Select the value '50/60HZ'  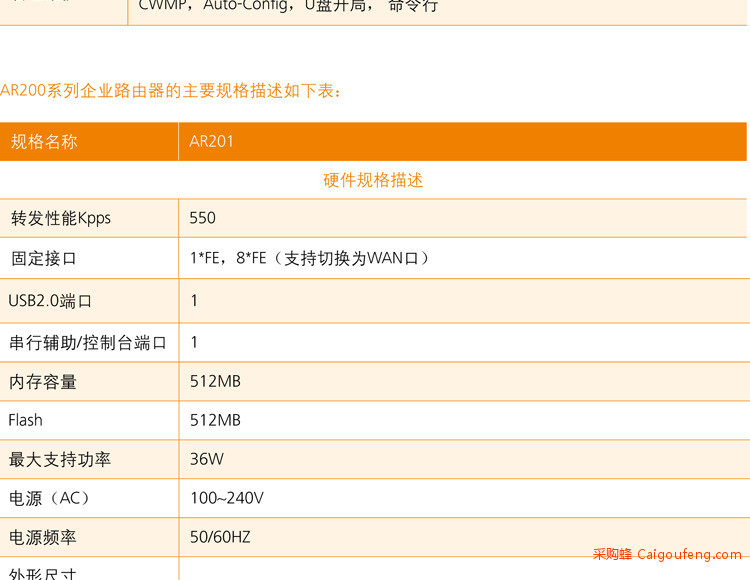(220, 537)
